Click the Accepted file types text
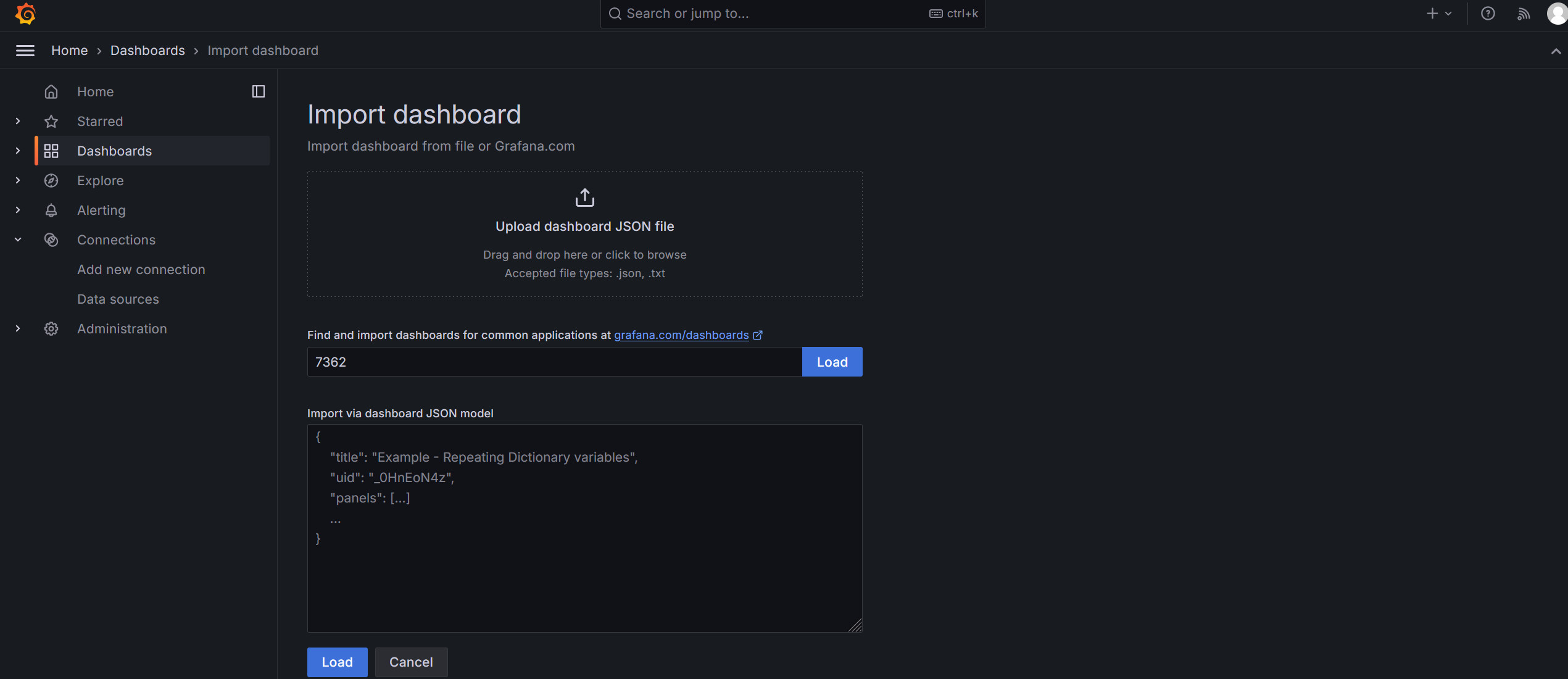The width and height of the screenshot is (1568, 679). pos(585,273)
